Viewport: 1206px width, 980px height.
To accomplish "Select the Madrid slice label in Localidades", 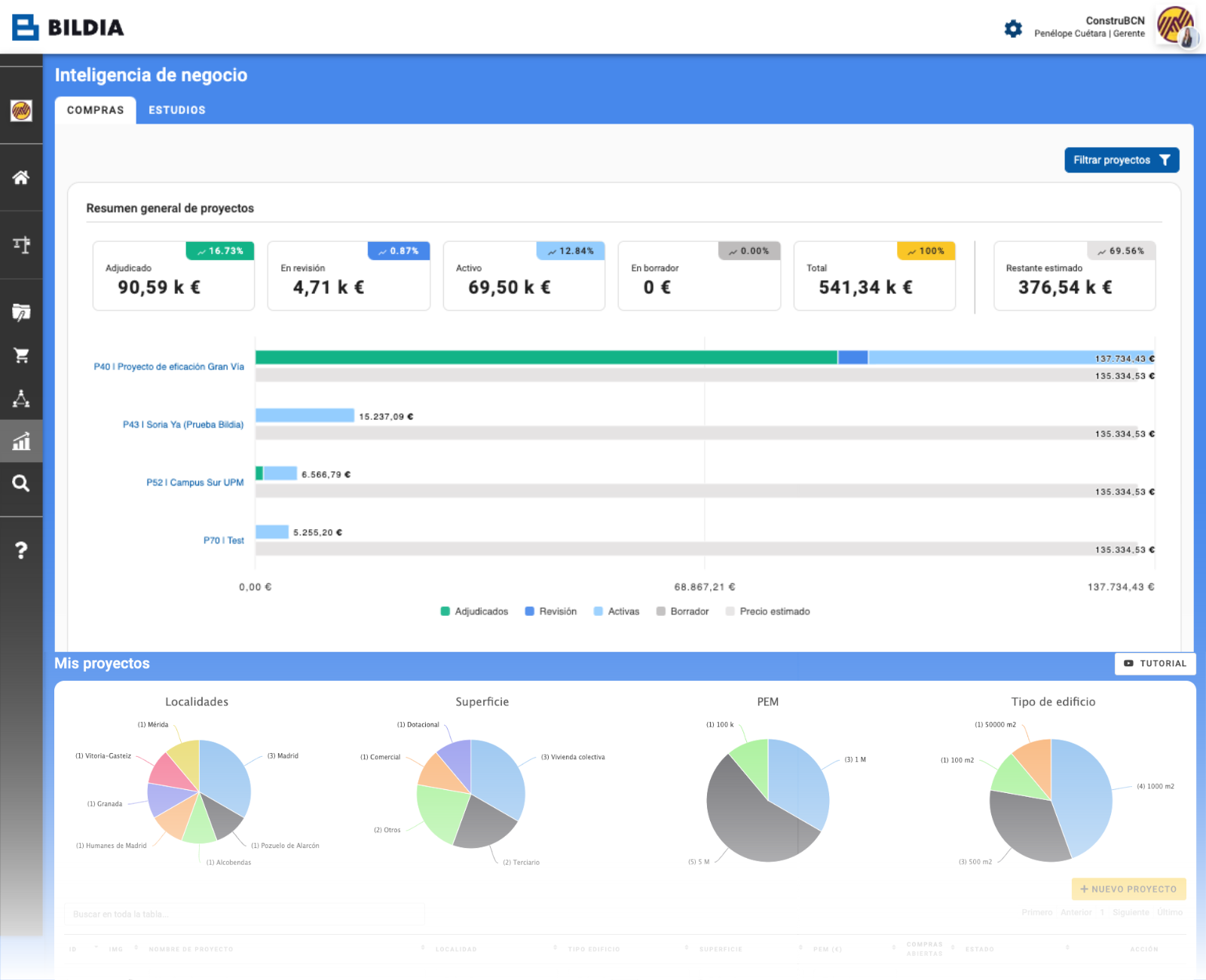I will tap(283, 755).
